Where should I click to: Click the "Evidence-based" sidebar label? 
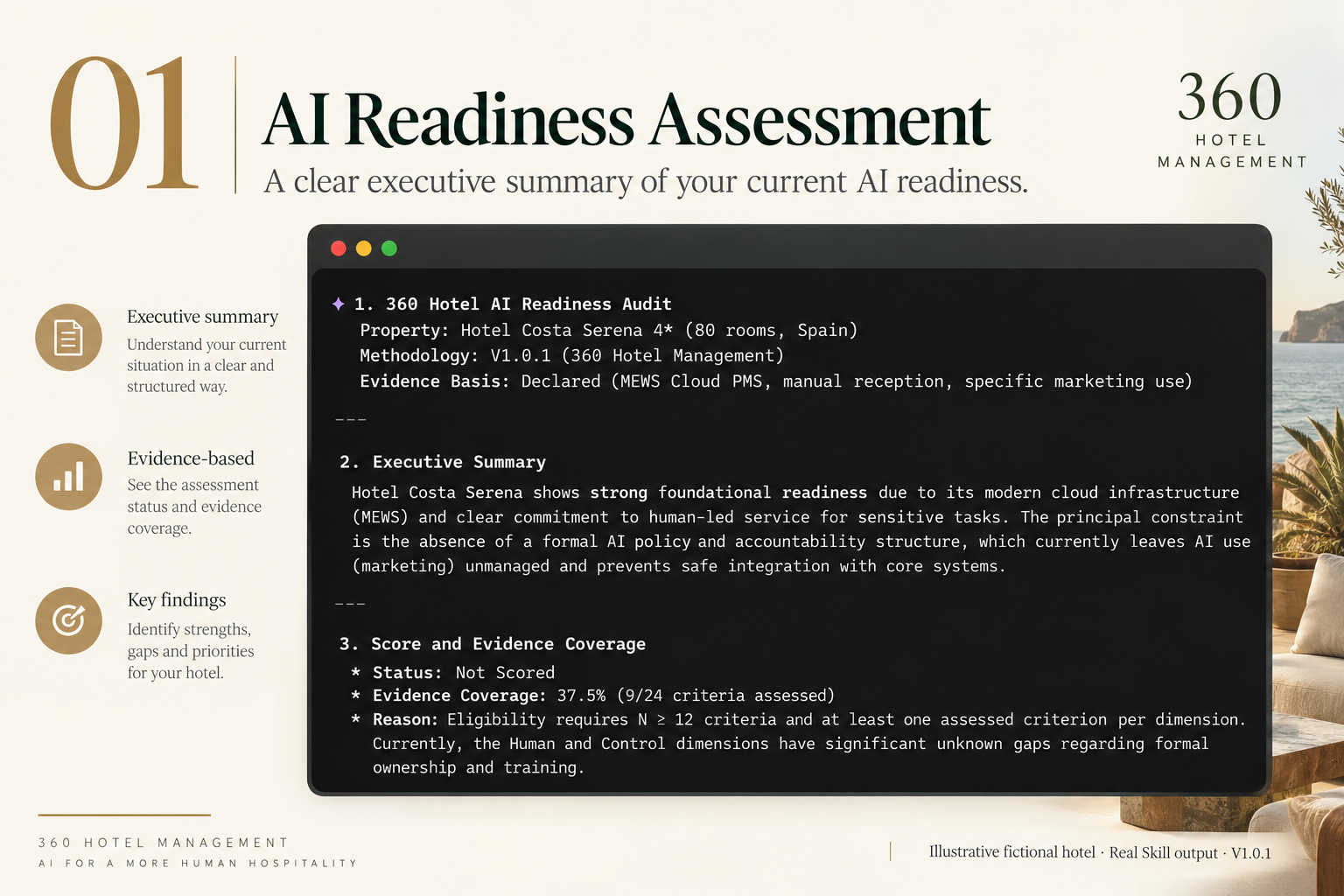coord(191,458)
